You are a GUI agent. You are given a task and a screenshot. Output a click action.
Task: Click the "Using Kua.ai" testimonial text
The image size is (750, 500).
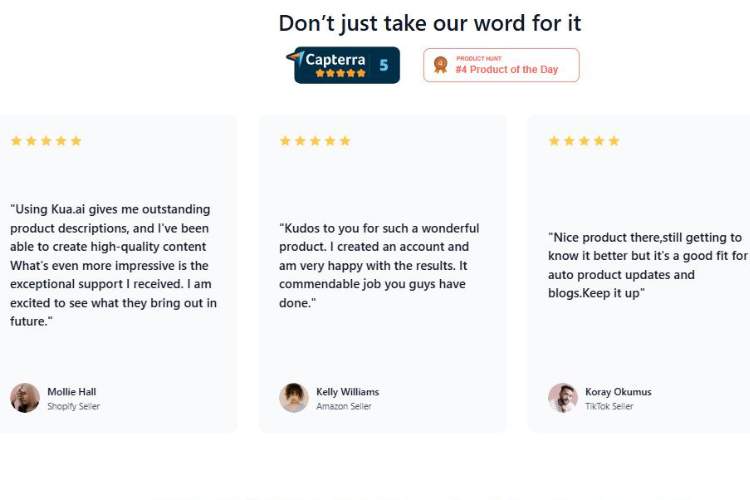pyautogui.click(x=113, y=265)
